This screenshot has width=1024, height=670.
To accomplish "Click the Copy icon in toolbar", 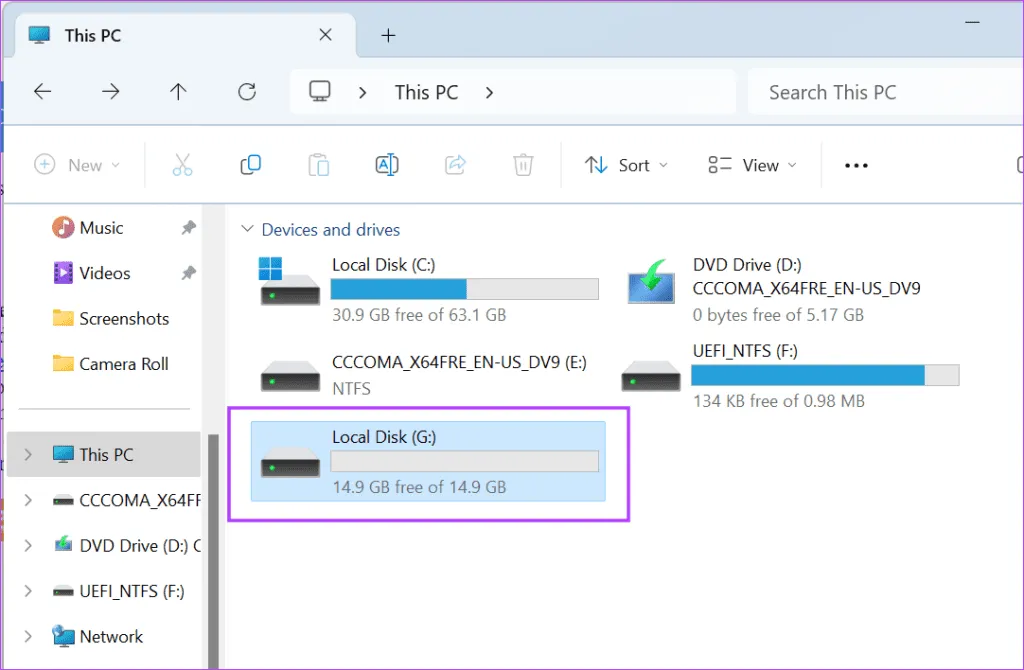I will pyautogui.click(x=251, y=165).
